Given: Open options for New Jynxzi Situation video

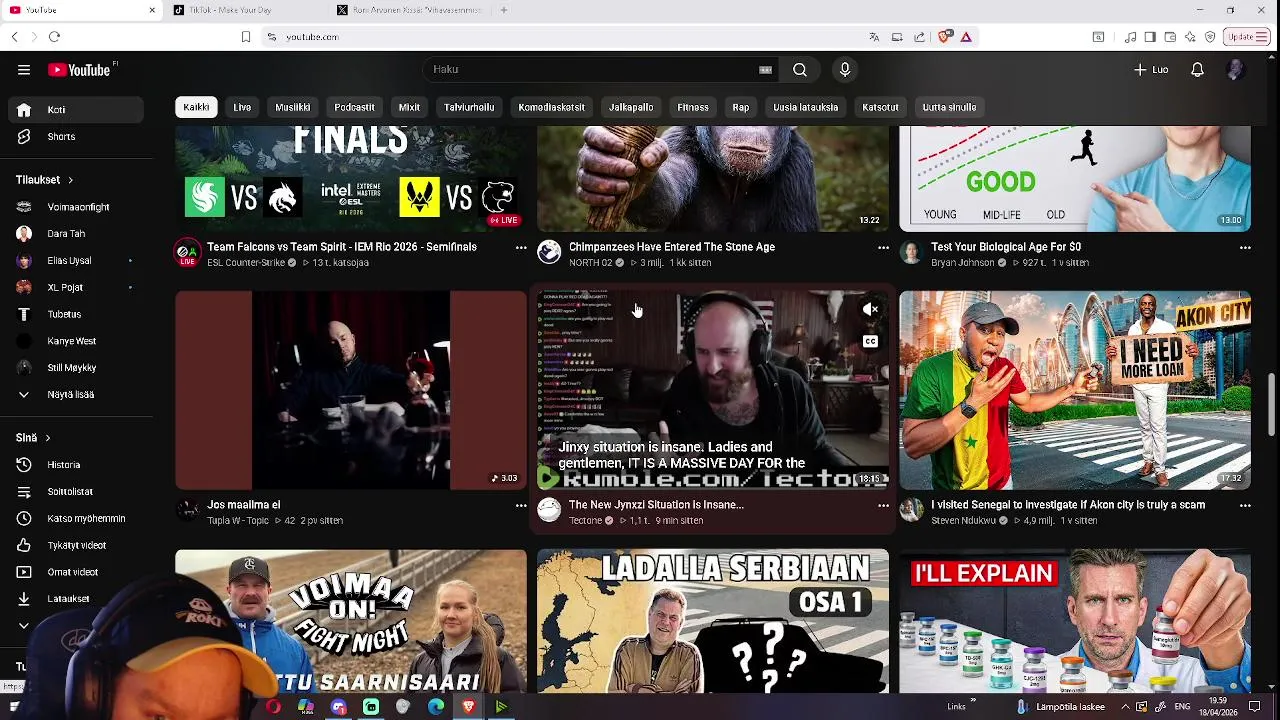Looking at the screenshot, I should (x=883, y=506).
